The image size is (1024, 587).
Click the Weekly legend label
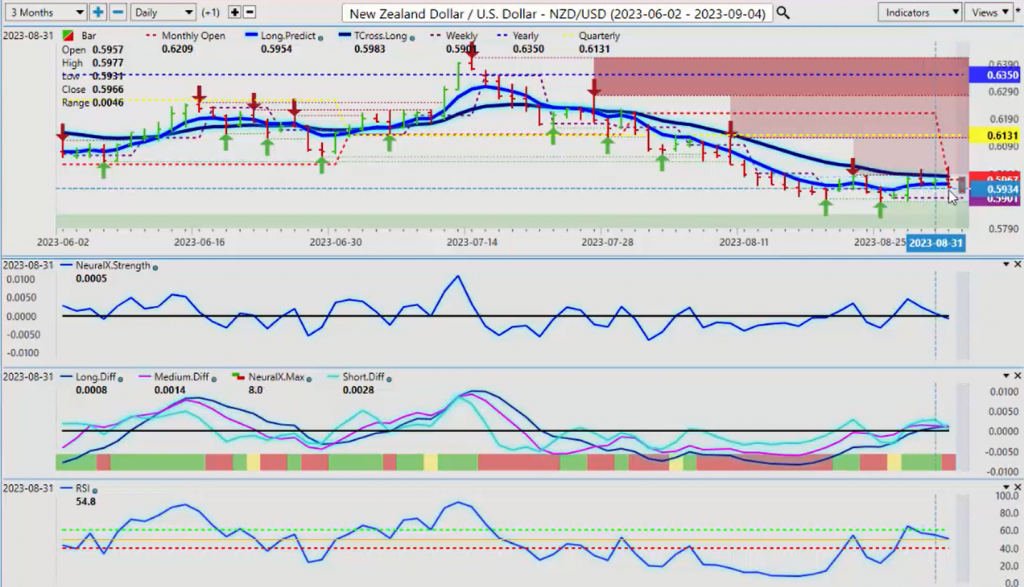[x=462, y=36]
